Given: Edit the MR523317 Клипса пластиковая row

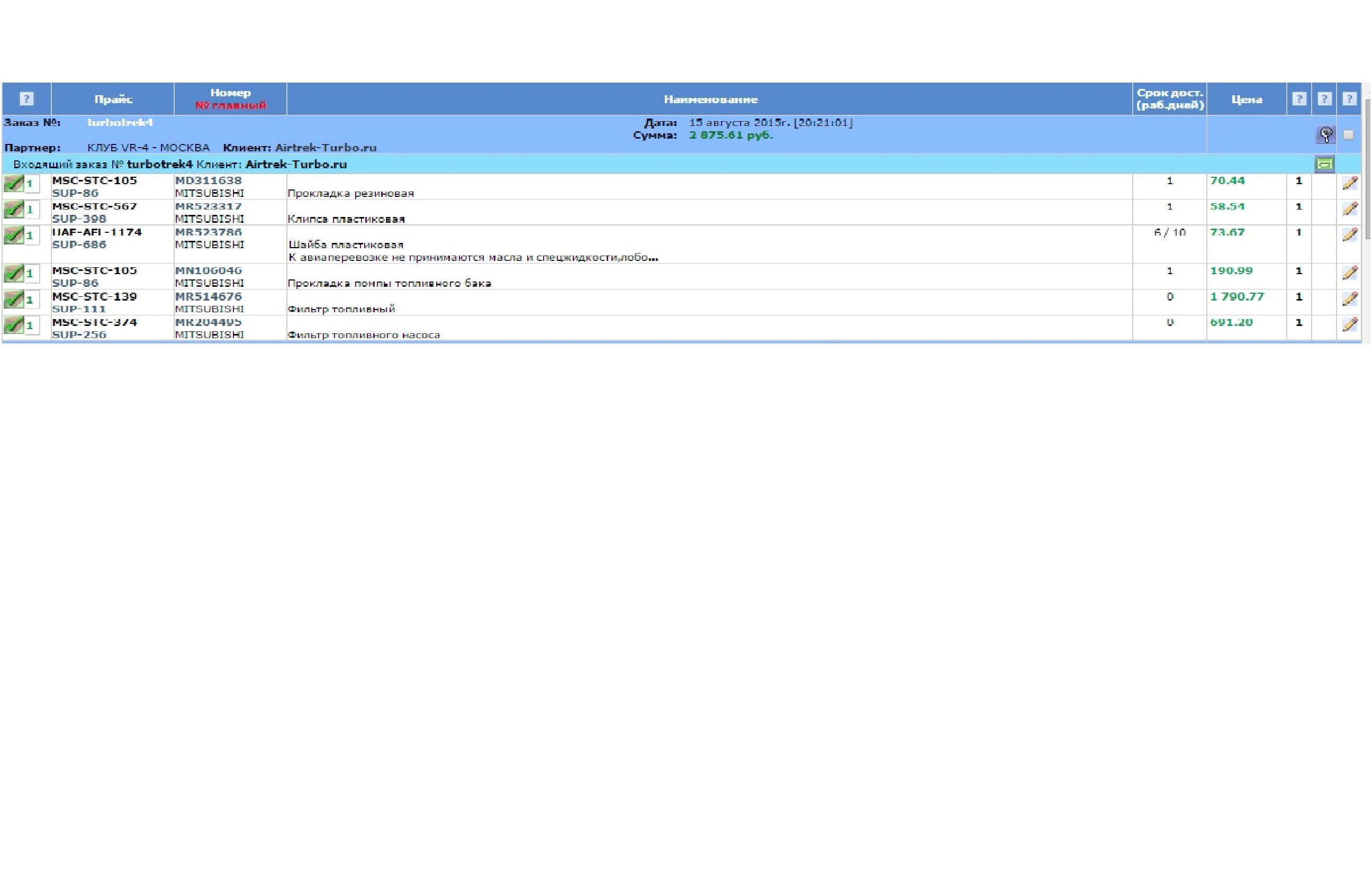Looking at the screenshot, I should pyautogui.click(x=1349, y=209).
